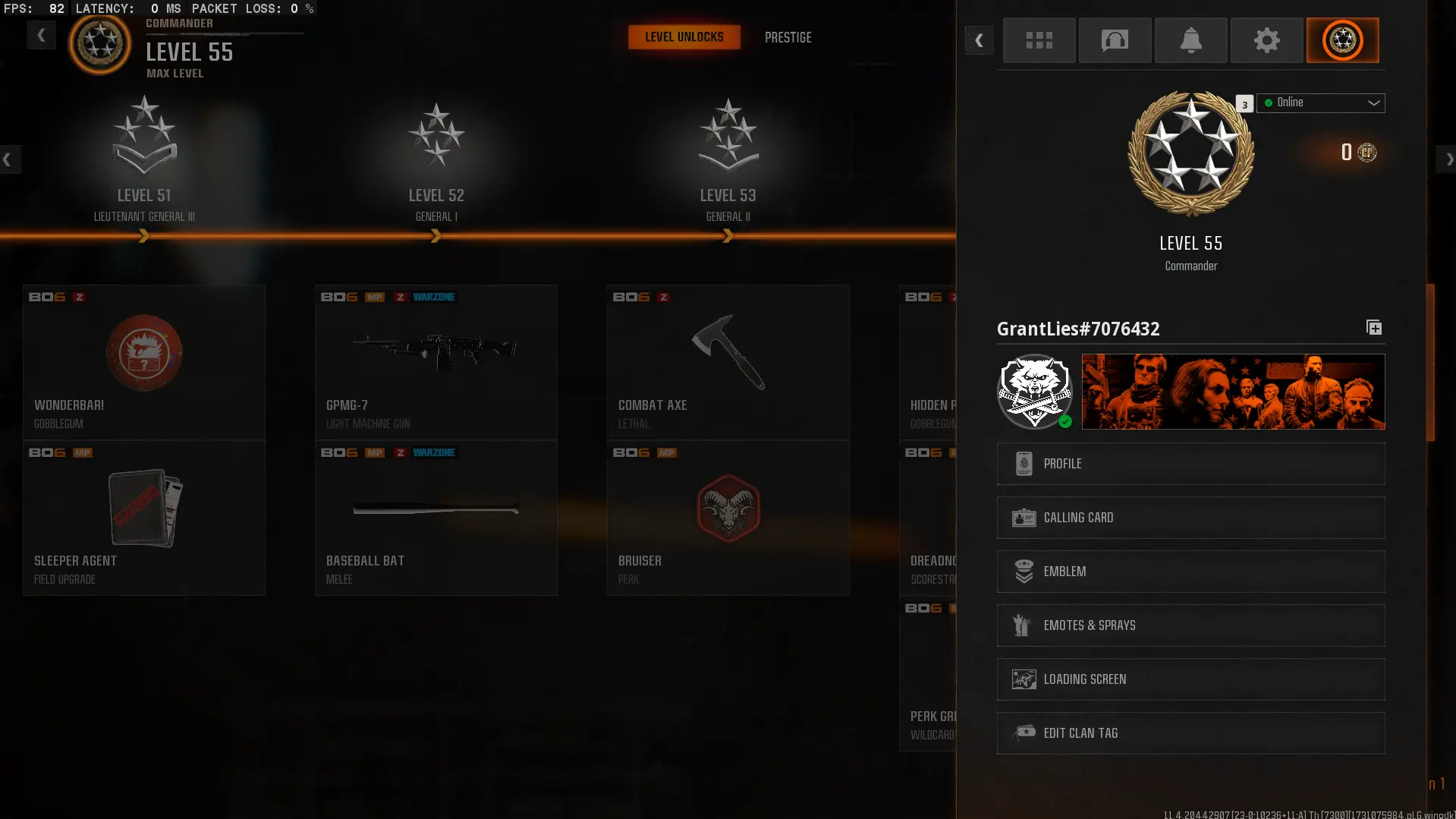The image size is (1456, 819).
Task: Go back using top-left arrow
Action: click(41, 35)
